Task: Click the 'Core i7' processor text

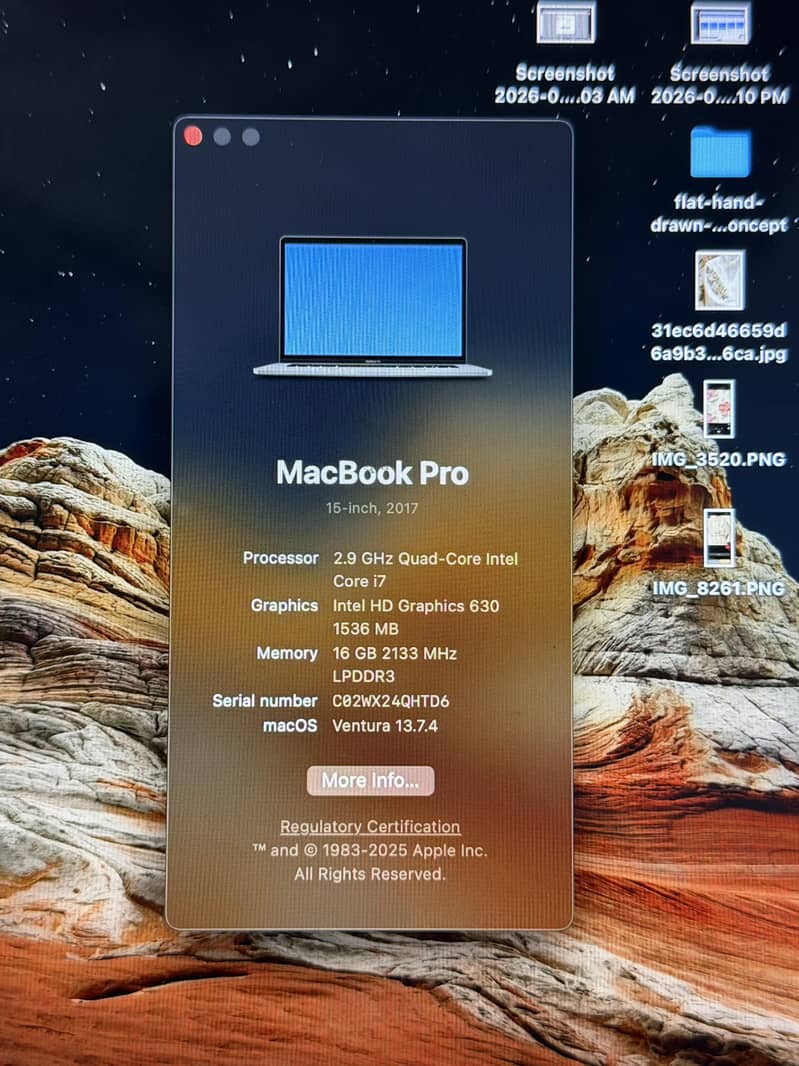Action: coord(359,581)
